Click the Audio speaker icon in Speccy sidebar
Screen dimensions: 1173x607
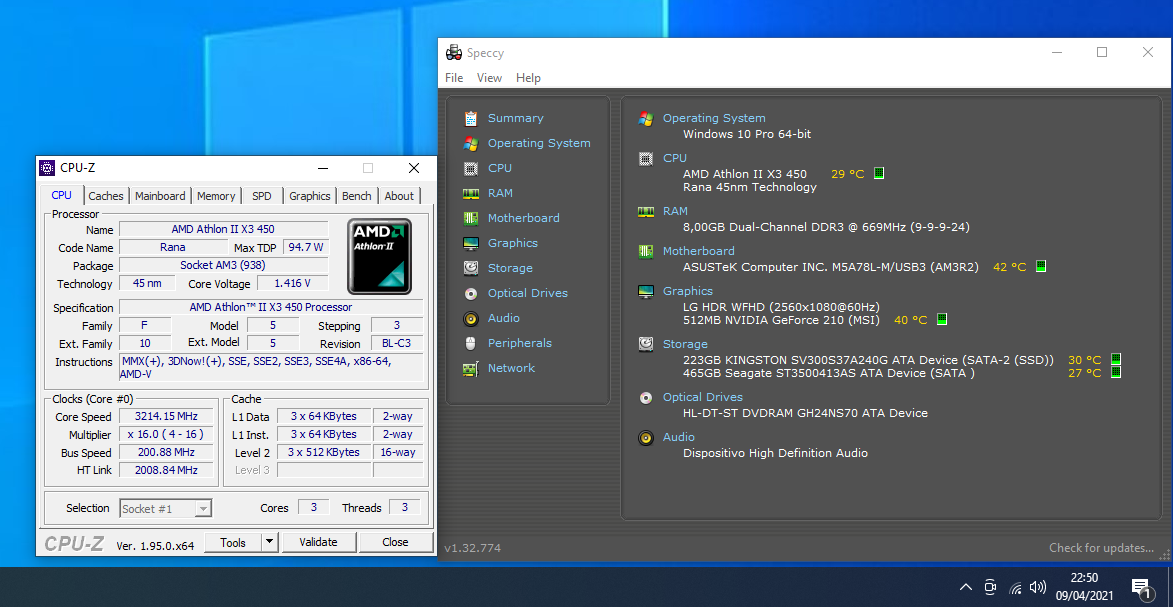coord(471,318)
